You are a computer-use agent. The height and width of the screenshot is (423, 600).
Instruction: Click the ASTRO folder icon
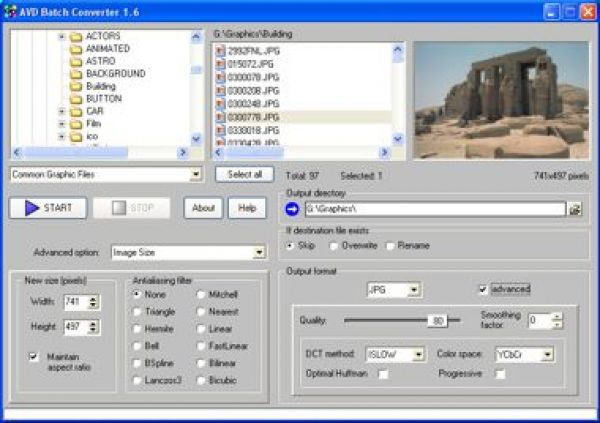click(x=76, y=62)
